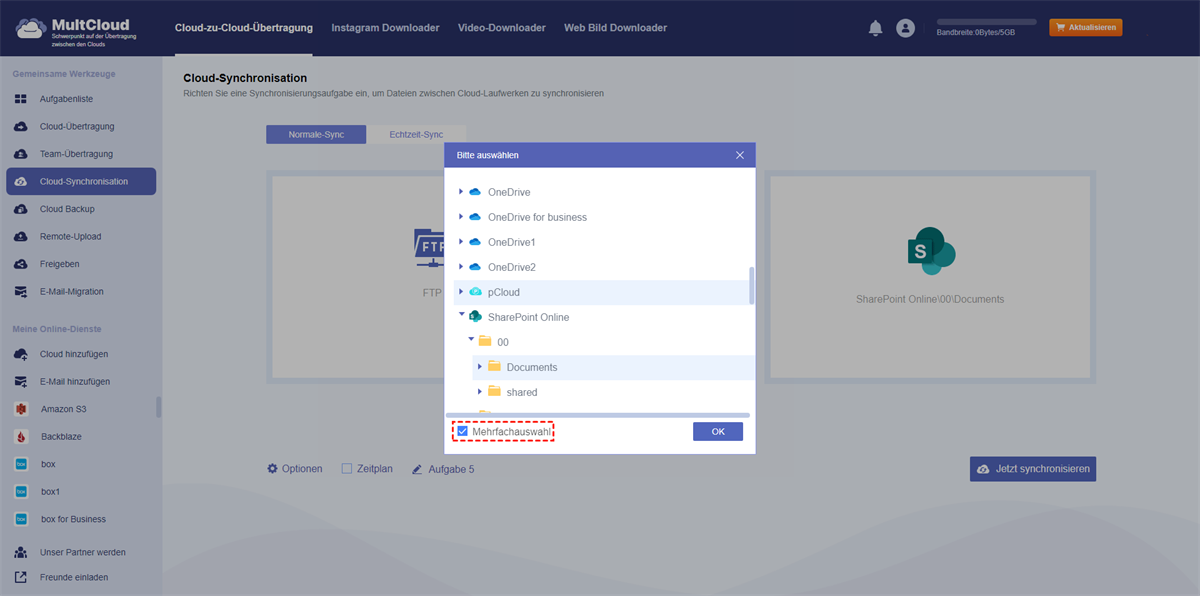Click the notification bell icon
The width and height of the screenshot is (1200, 596).
point(876,28)
